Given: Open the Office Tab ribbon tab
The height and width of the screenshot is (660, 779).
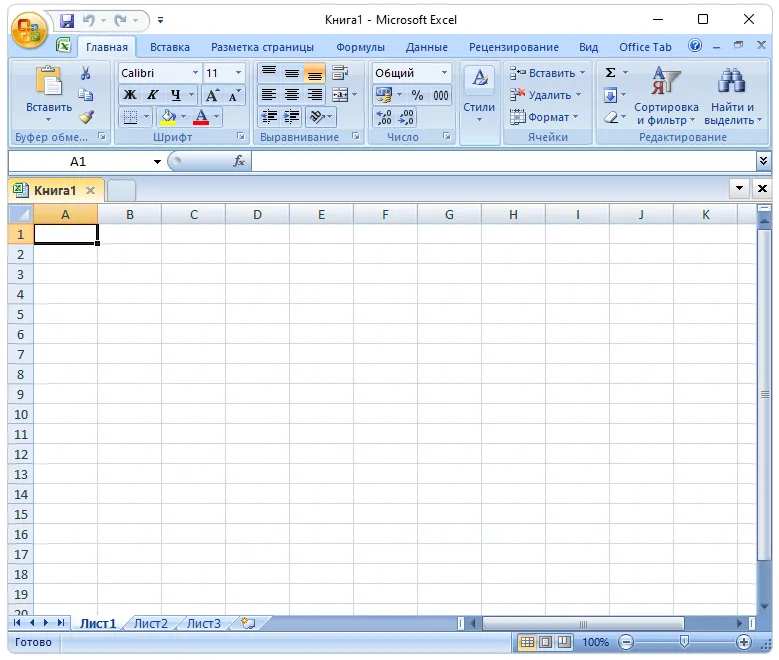Looking at the screenshot, I should tap(645, 47).
